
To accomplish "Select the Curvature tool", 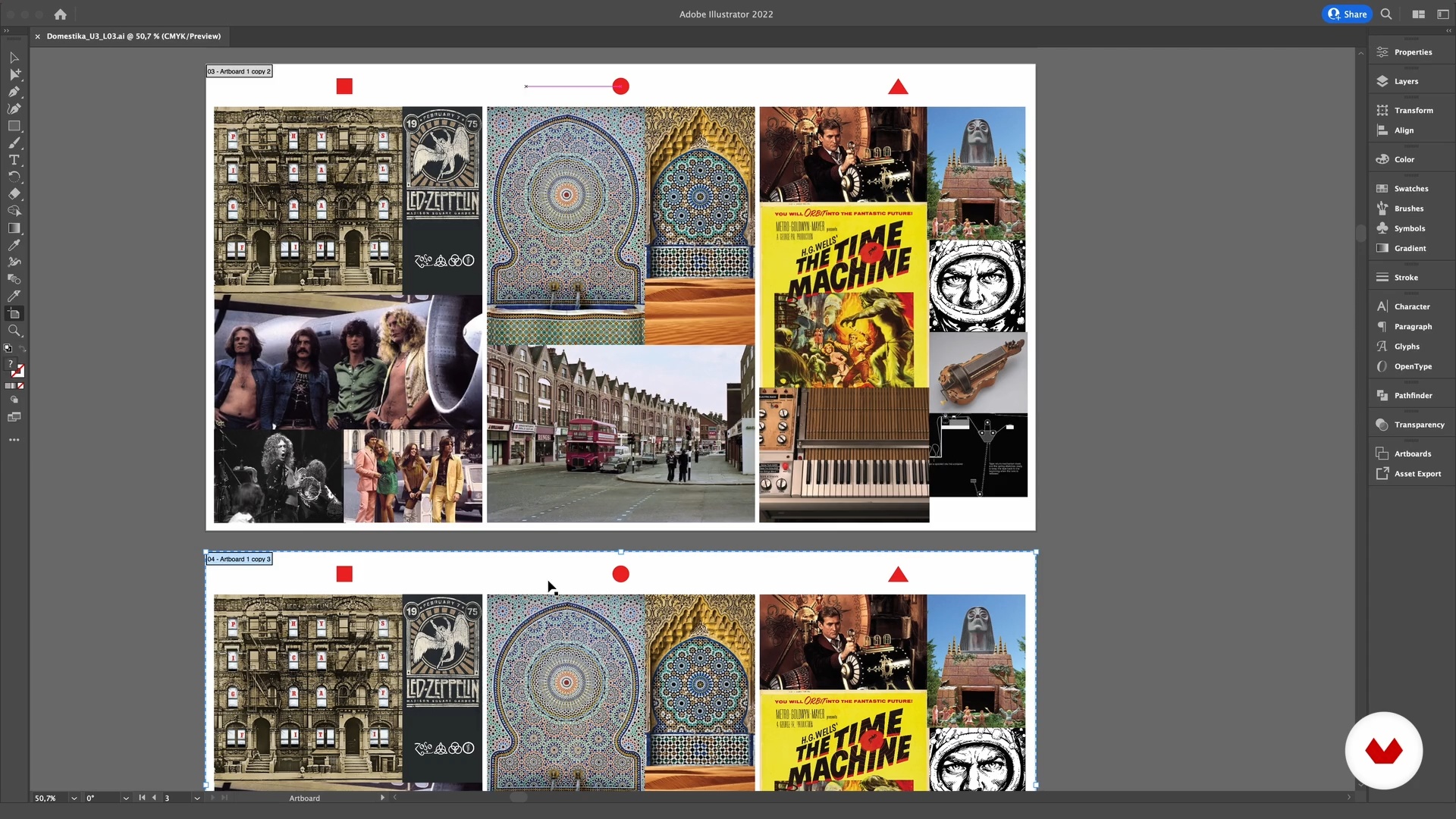I will [14, 108].
